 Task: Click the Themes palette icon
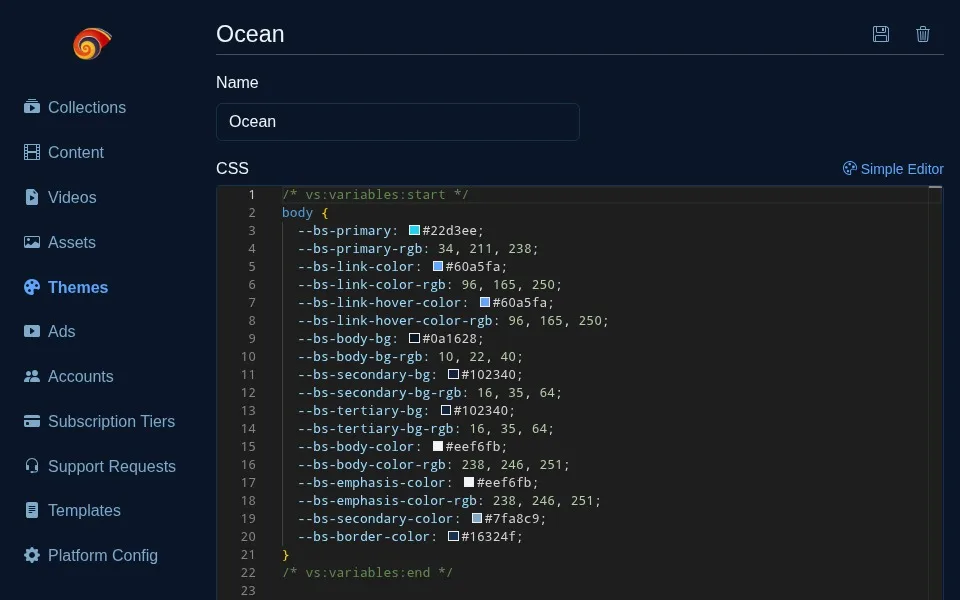[32, 287]
